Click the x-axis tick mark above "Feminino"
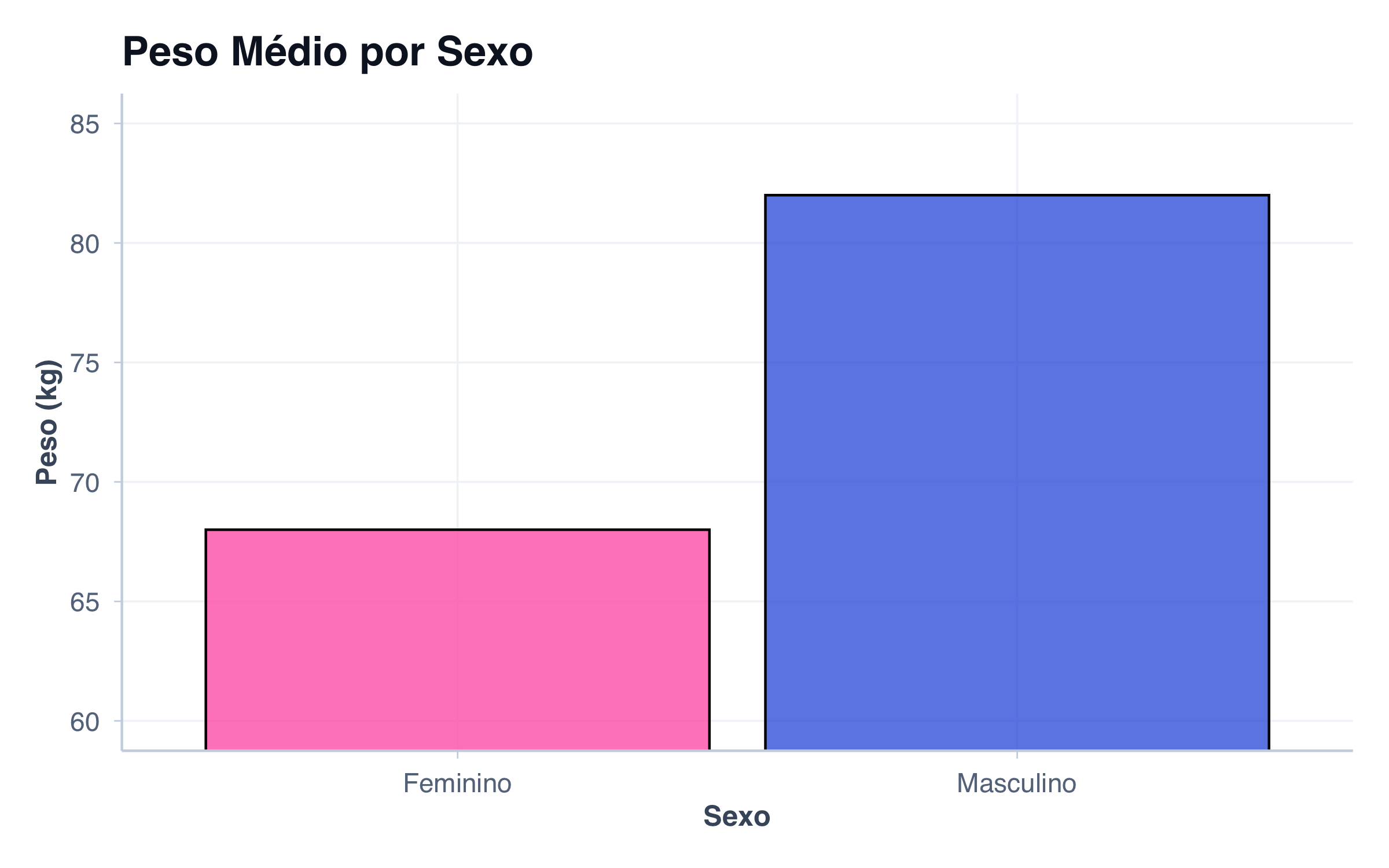The height and width of the screenshot is (868, 1389). 458,755
